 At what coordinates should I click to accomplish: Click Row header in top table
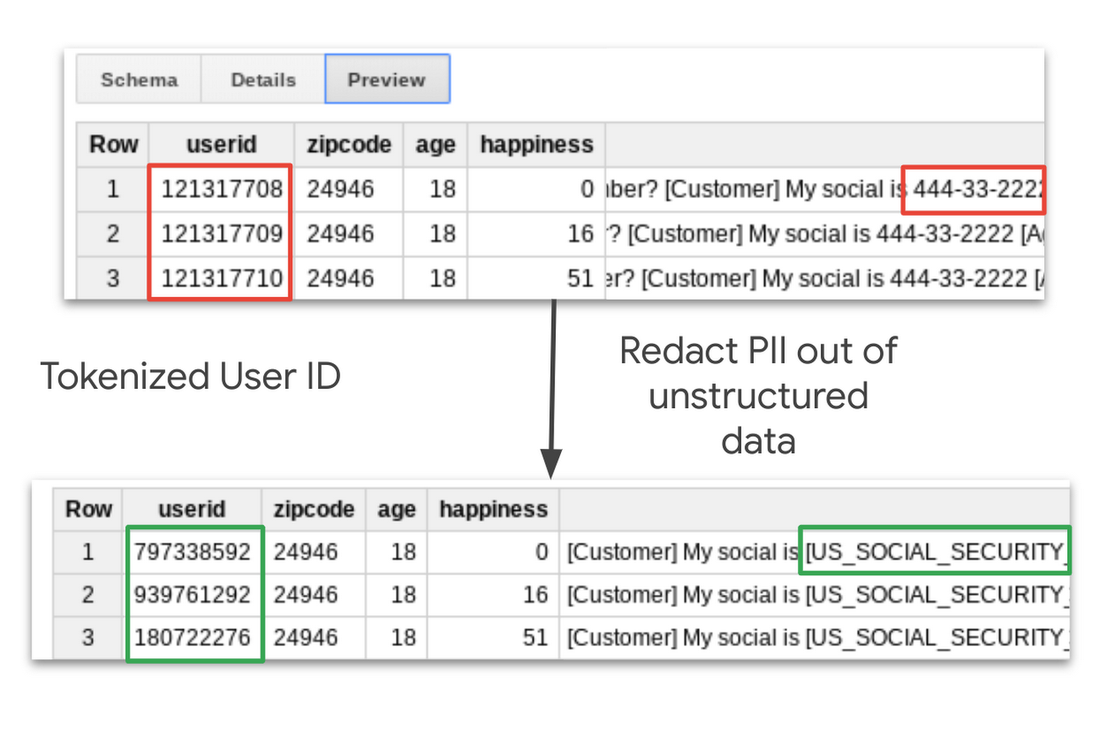113,144
